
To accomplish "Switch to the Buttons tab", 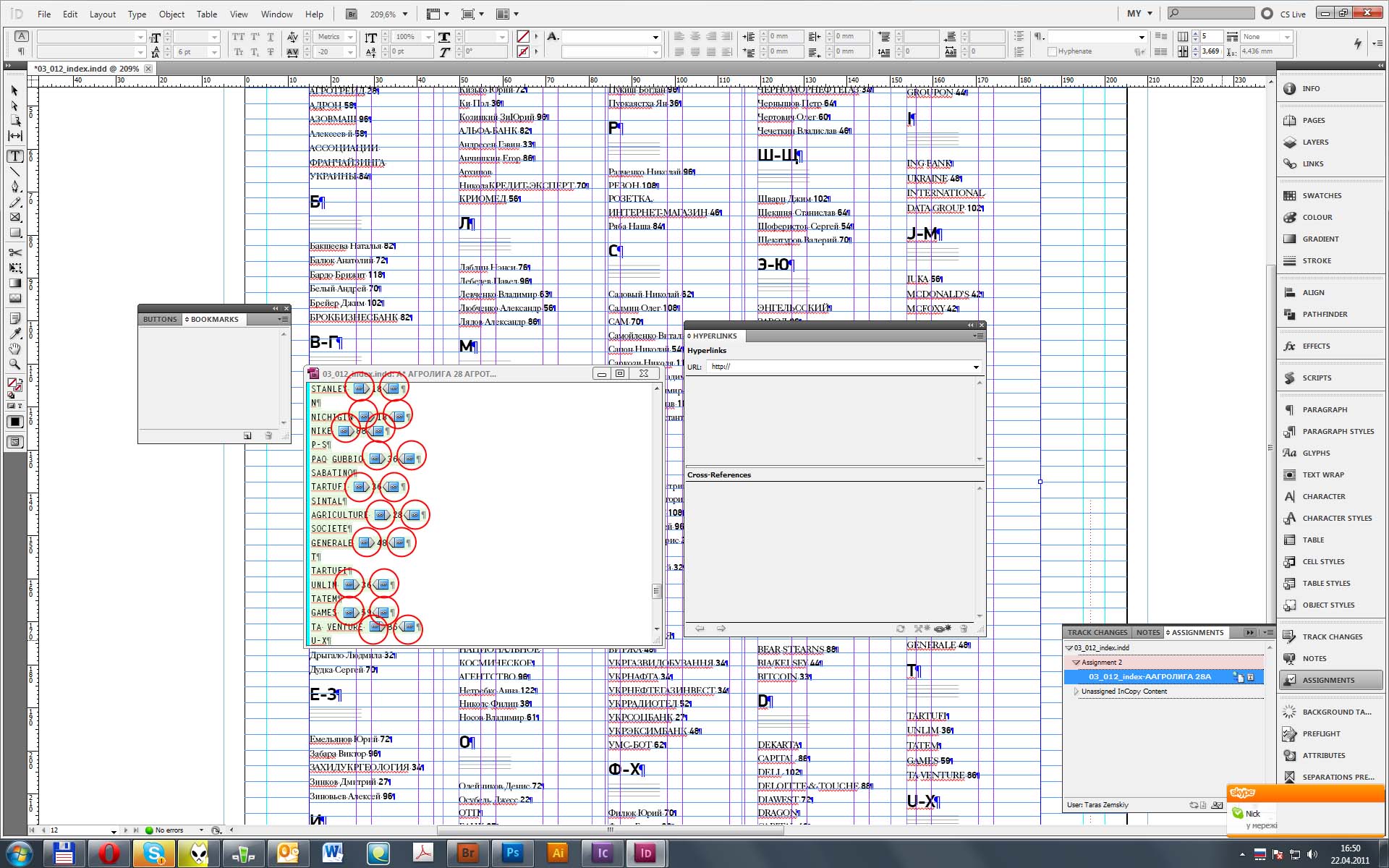I will point(160,319).
